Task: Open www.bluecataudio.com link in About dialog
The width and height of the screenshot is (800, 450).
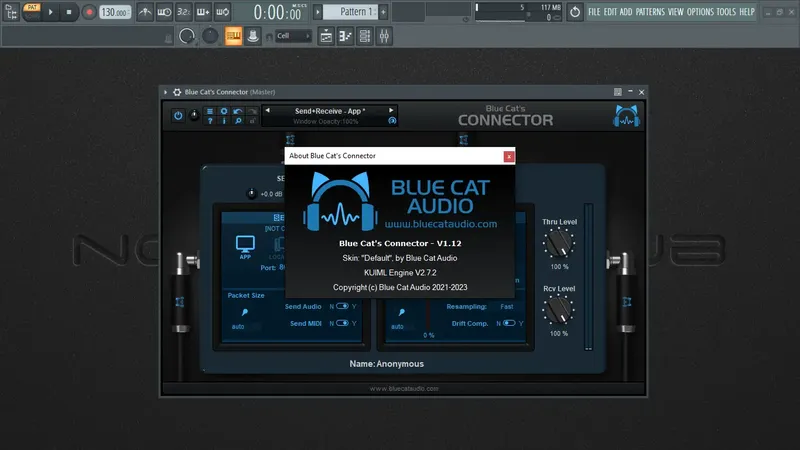Action: [x=441, y=224]
